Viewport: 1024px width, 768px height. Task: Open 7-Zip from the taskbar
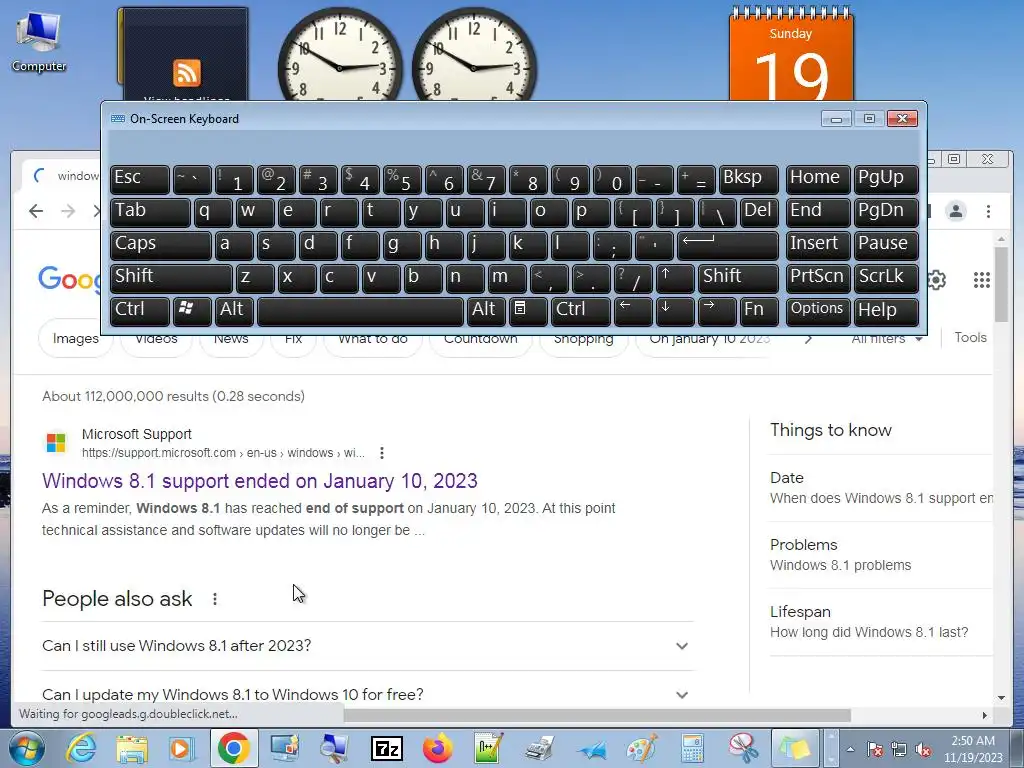387,749
